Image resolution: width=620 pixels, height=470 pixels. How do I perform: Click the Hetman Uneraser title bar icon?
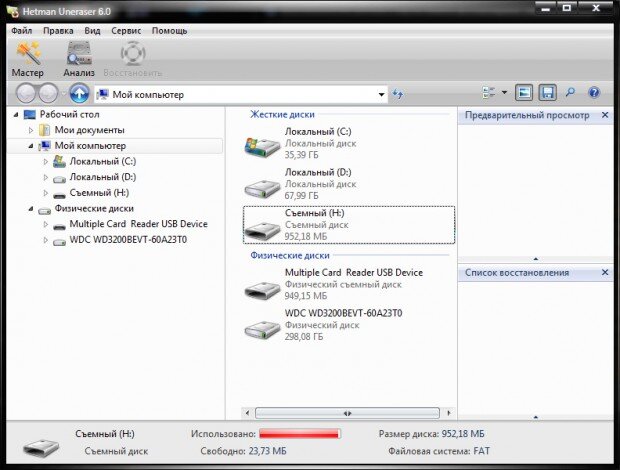coord(13,11)
